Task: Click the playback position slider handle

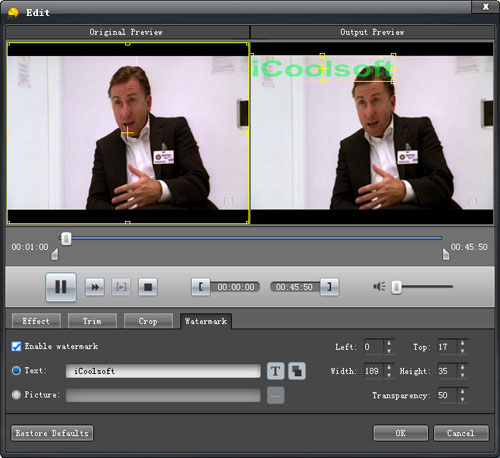Action: [66, 239]
